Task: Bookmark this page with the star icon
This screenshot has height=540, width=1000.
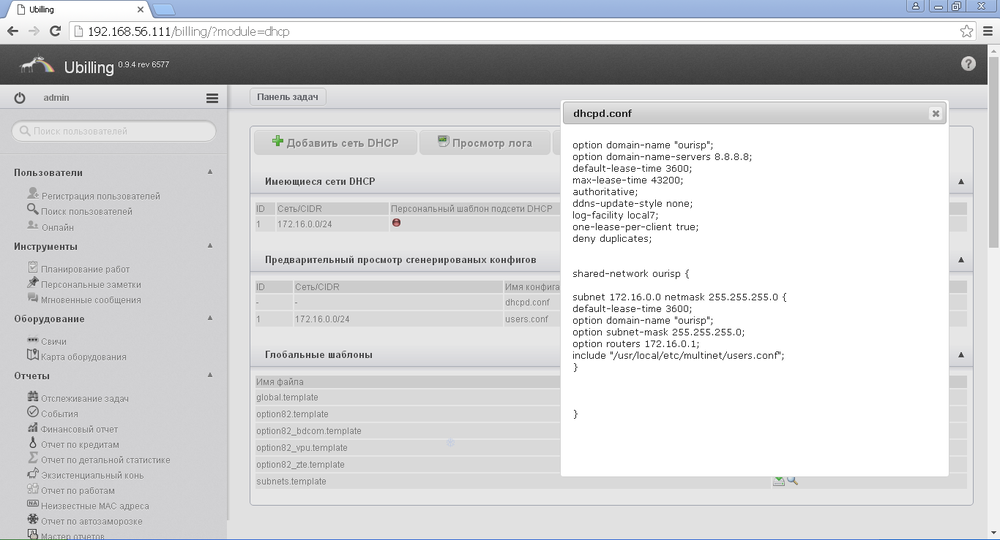Action: click(966, 31)
